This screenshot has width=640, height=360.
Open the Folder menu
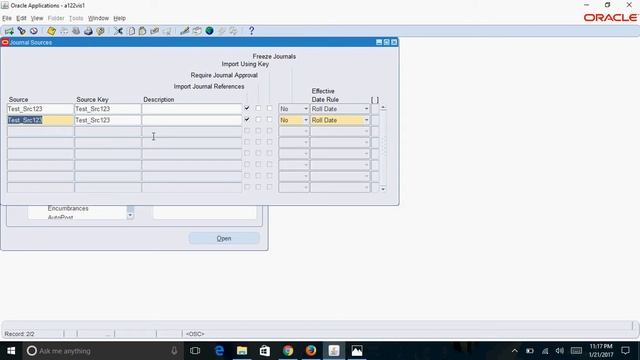[56, 18]
